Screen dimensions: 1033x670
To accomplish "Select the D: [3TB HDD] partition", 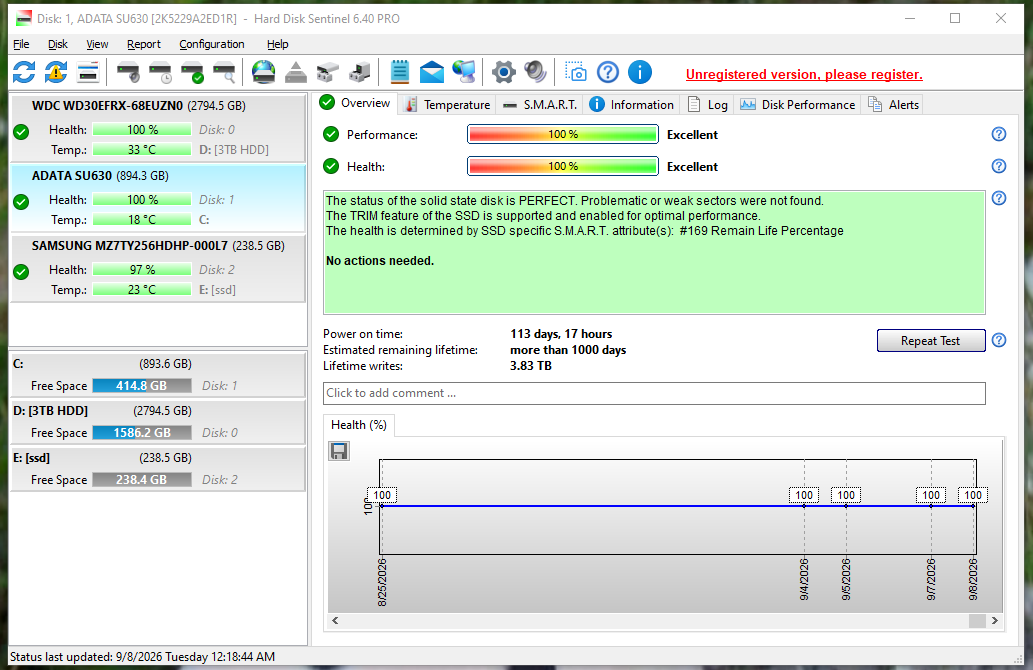I will [158, 422].
